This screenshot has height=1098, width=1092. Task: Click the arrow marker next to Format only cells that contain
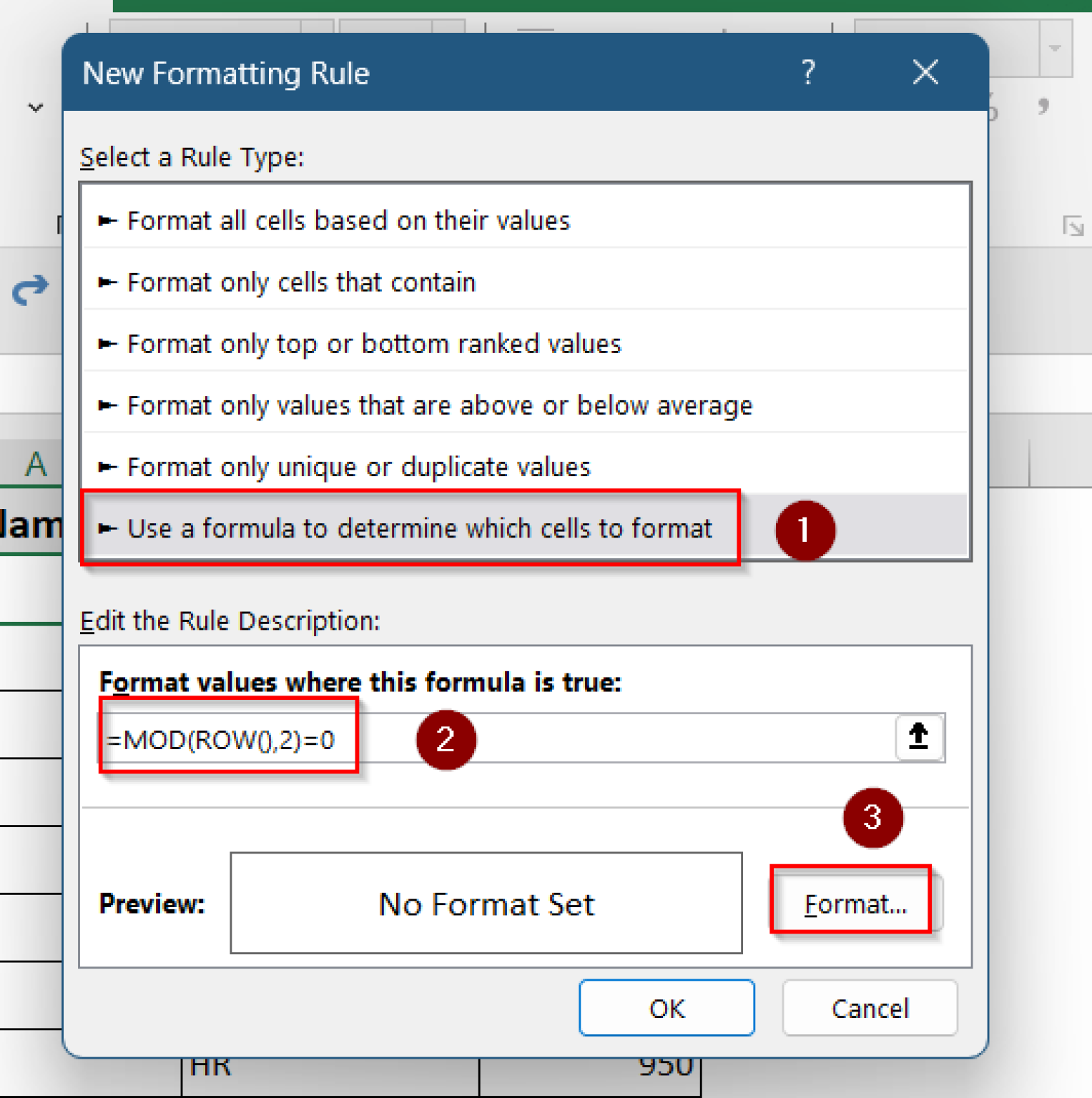107,282
